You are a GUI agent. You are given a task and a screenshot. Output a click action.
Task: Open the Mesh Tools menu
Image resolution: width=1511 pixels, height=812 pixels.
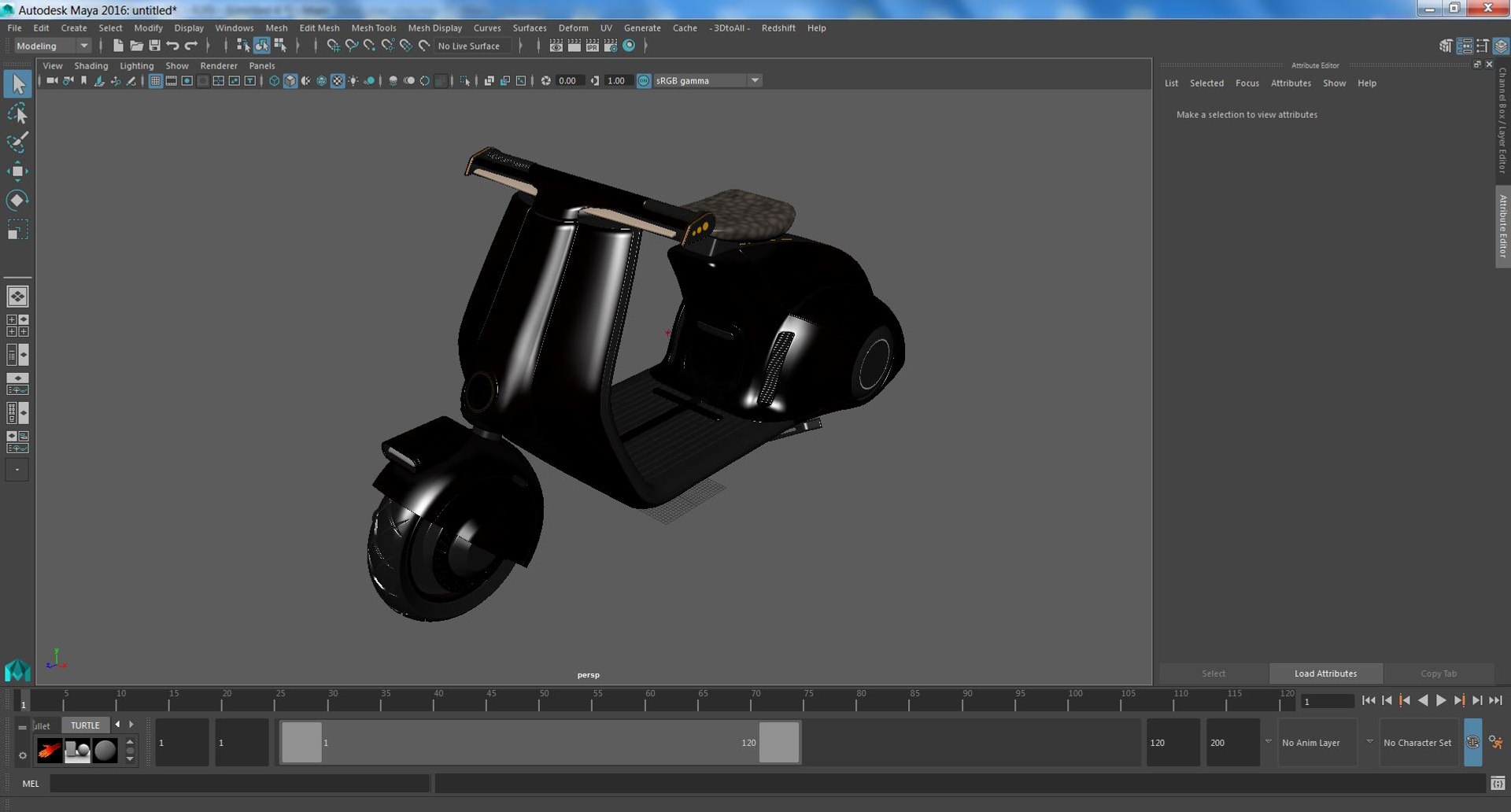[373, 28]
